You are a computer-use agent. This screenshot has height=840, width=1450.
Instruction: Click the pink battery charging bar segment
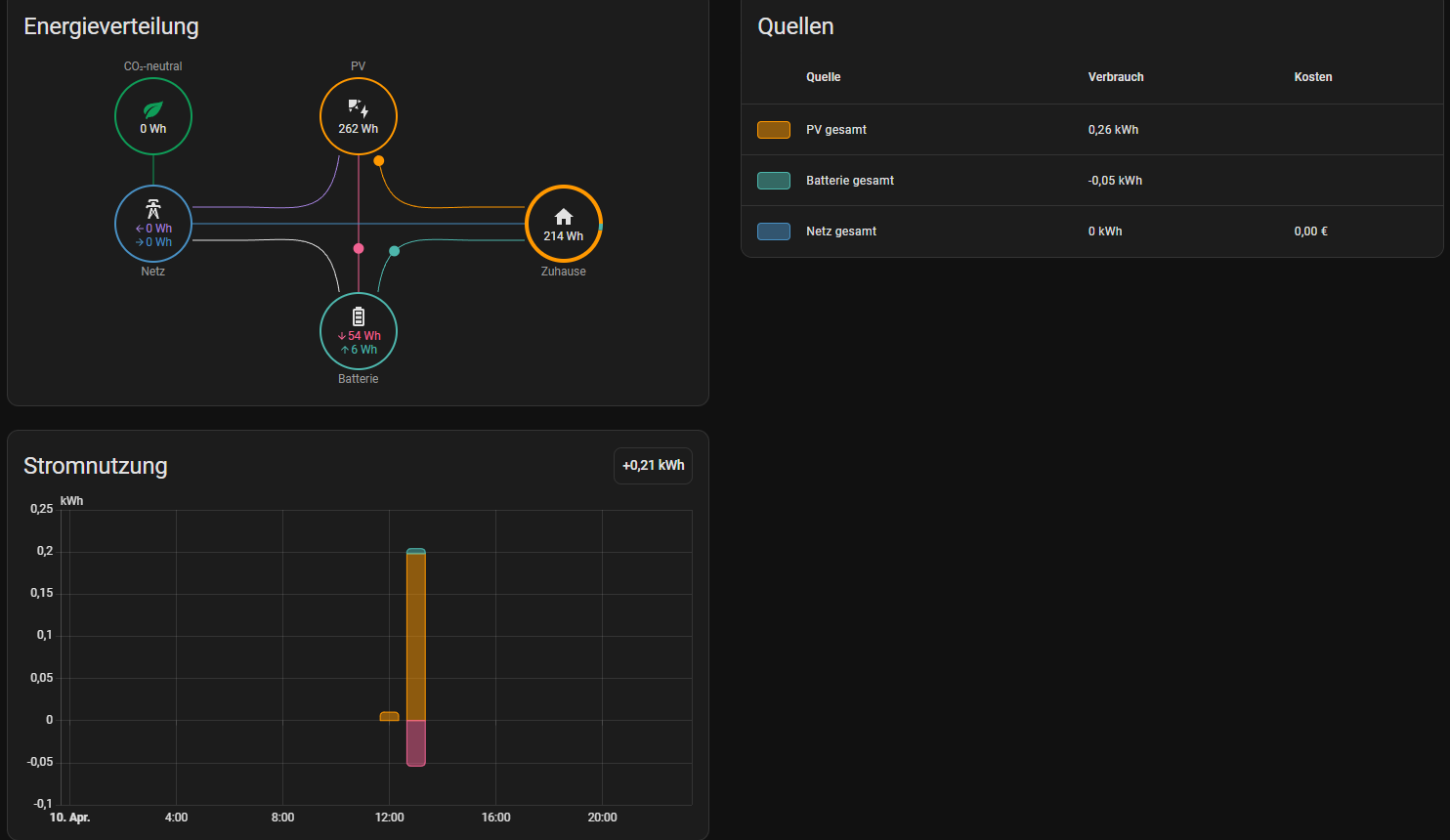416,743
